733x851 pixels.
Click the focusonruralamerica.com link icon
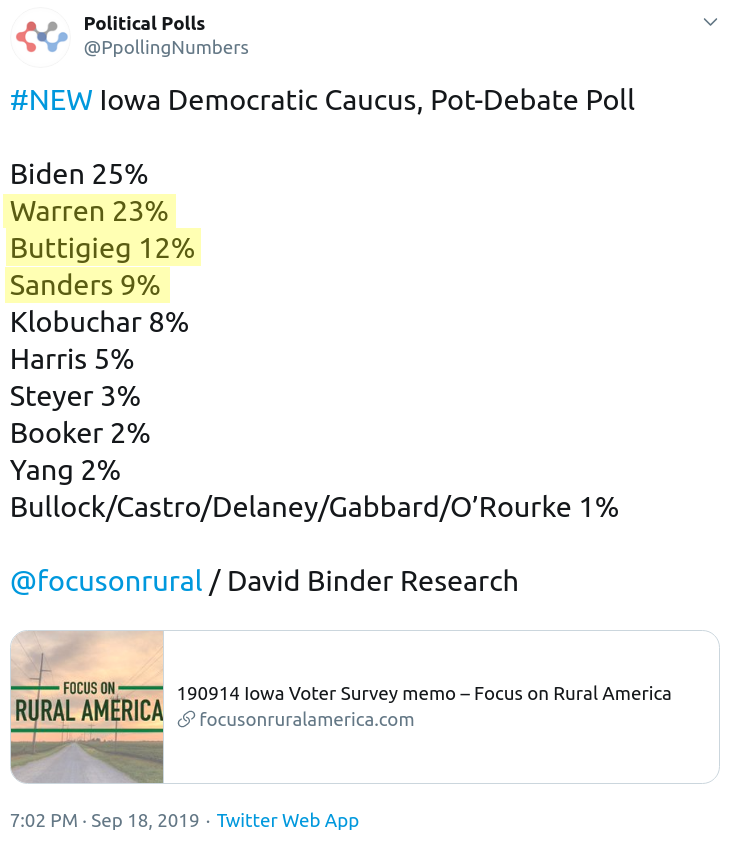pyautogui.click(x=186, y=720)
